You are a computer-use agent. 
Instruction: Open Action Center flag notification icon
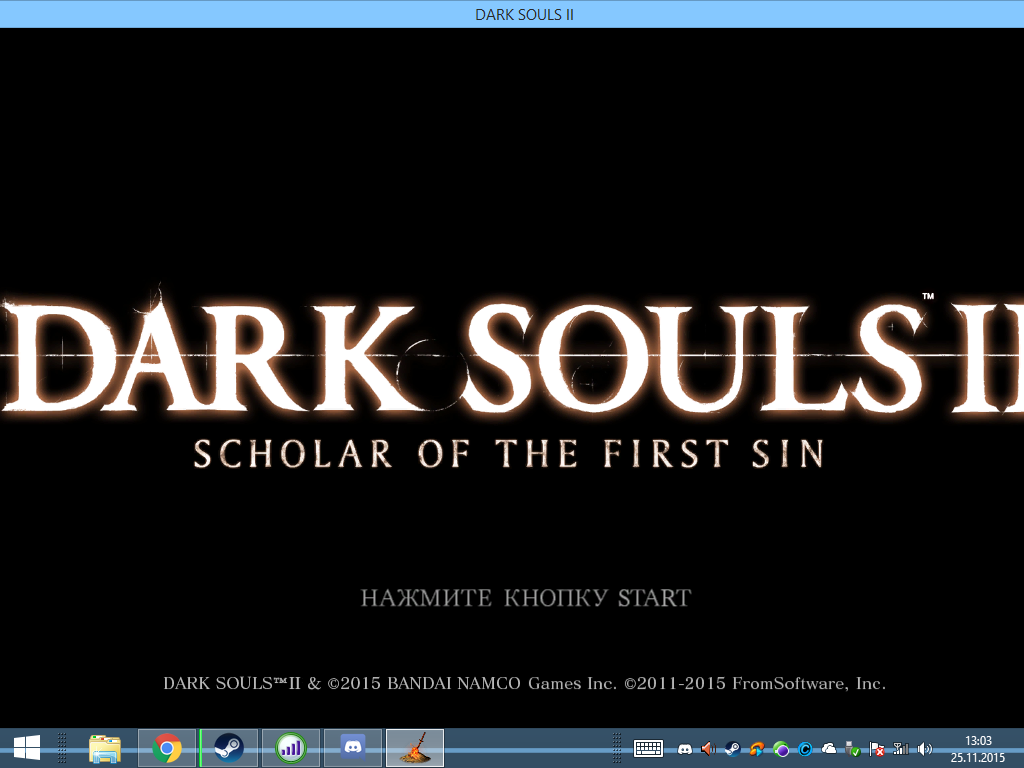877,749
